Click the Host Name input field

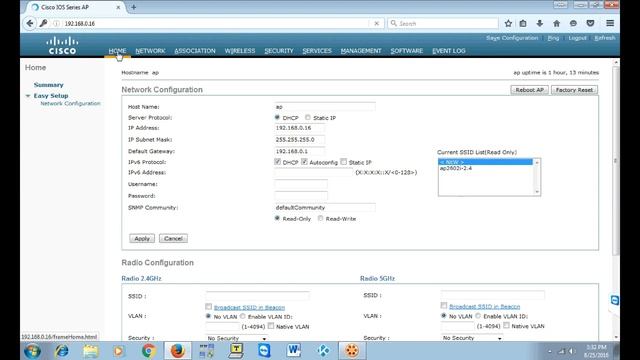[x=325, y=107]
